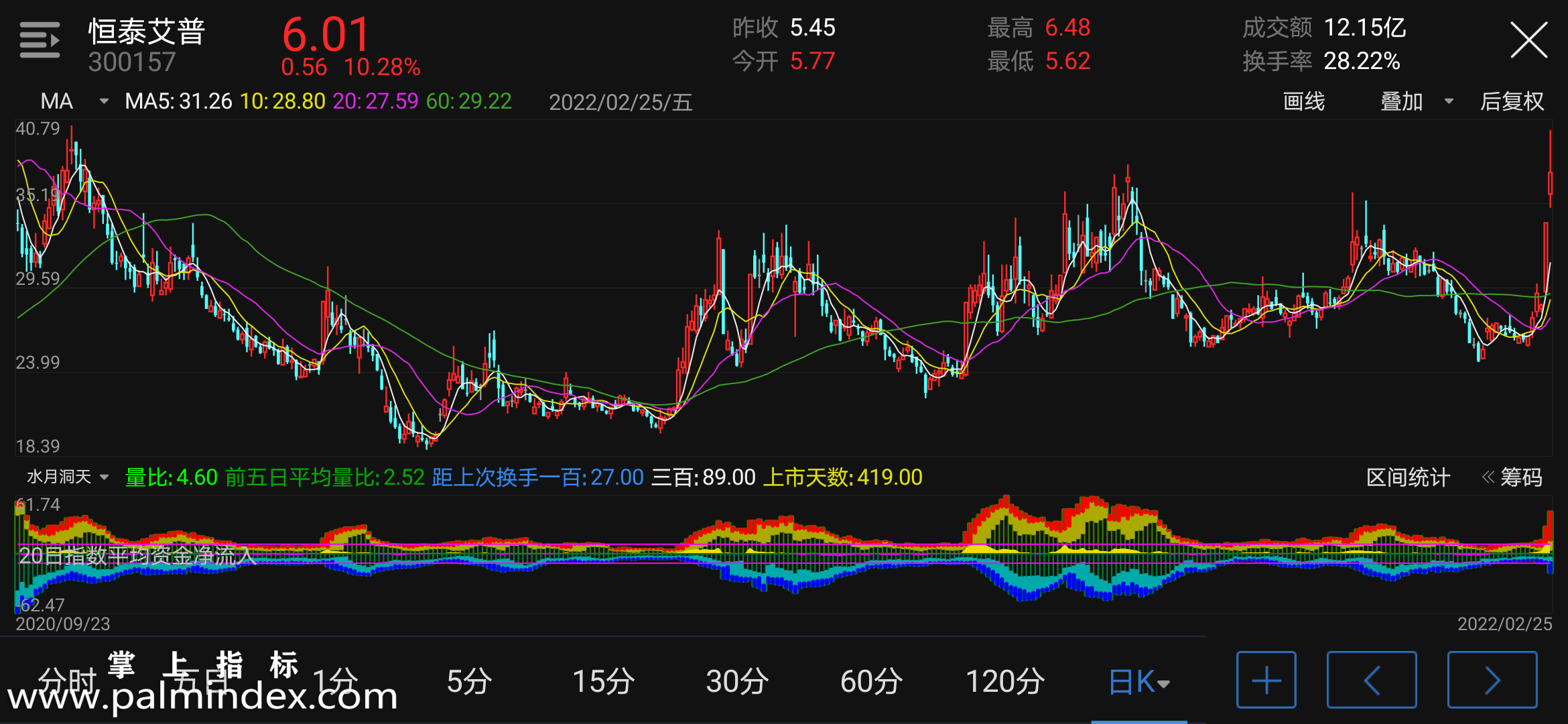The height and width of the screenshot is (724, 1568).
Task: Expand the 水月洞天 indicator dropdown
Action: [x=67, y=477]
